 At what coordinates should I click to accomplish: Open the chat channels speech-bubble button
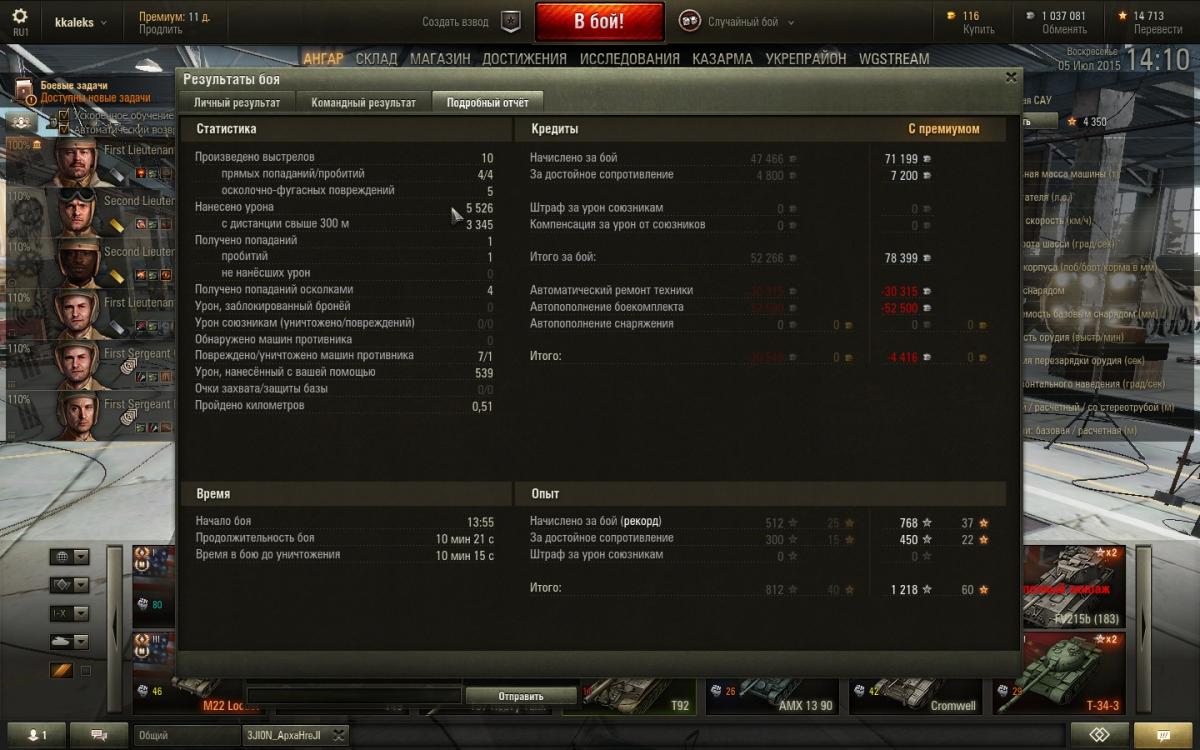pos(99,735)
